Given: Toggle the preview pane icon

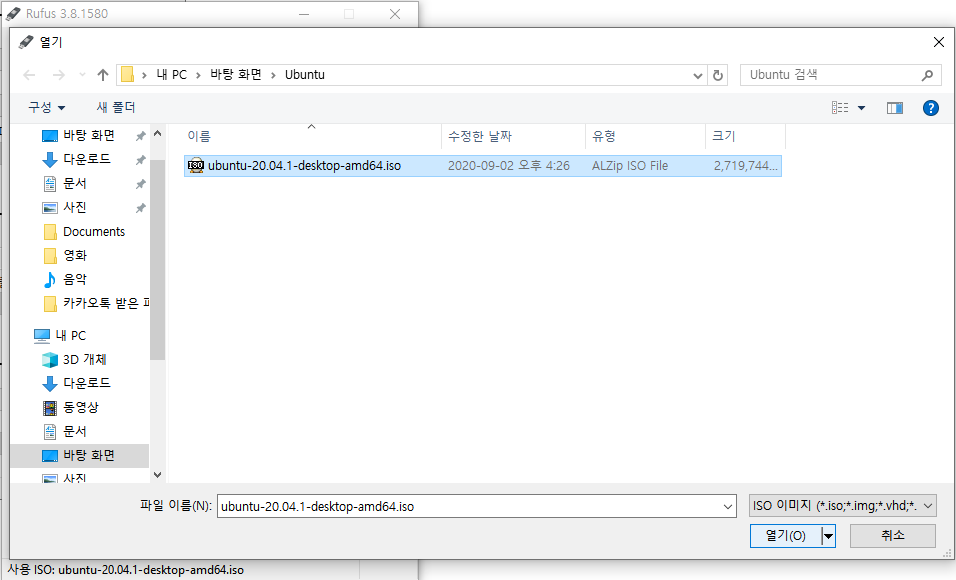Looking at the screenshot, I should point(894,108).
